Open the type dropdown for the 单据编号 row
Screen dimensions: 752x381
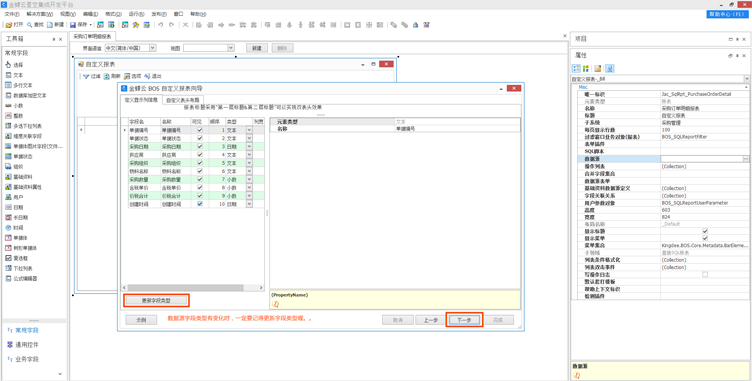(x=249, y=130)
